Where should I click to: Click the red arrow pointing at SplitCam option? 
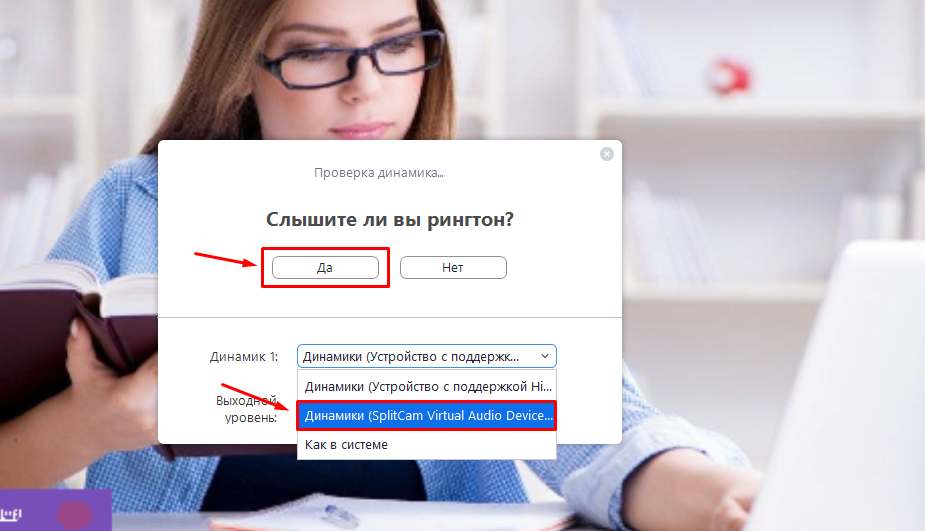click(255, 397)
